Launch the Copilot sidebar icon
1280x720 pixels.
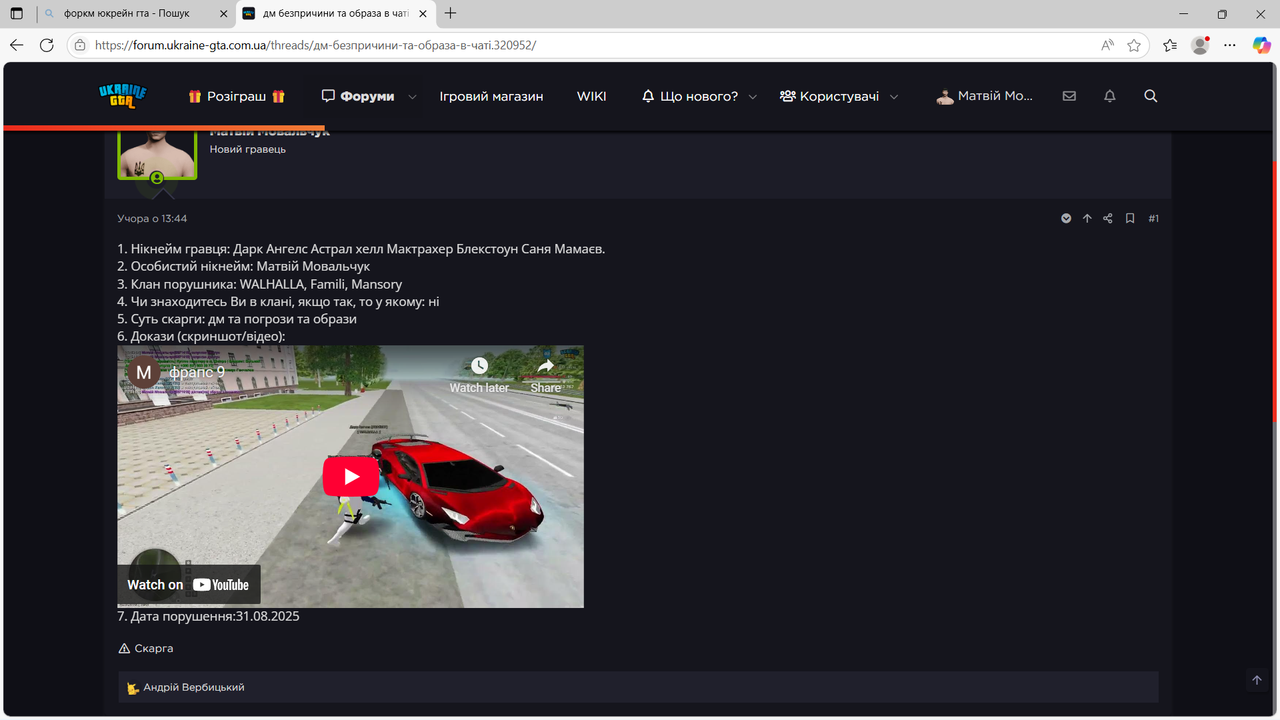(x=1261, y=45)
